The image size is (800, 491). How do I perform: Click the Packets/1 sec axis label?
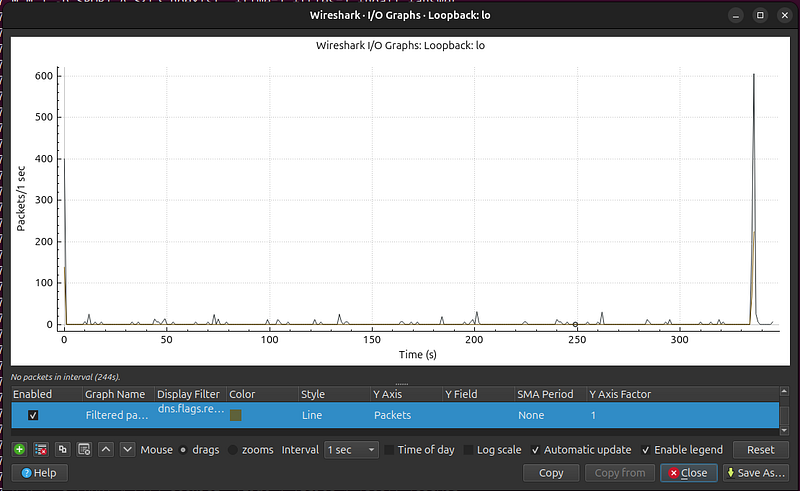pos(21,199)
